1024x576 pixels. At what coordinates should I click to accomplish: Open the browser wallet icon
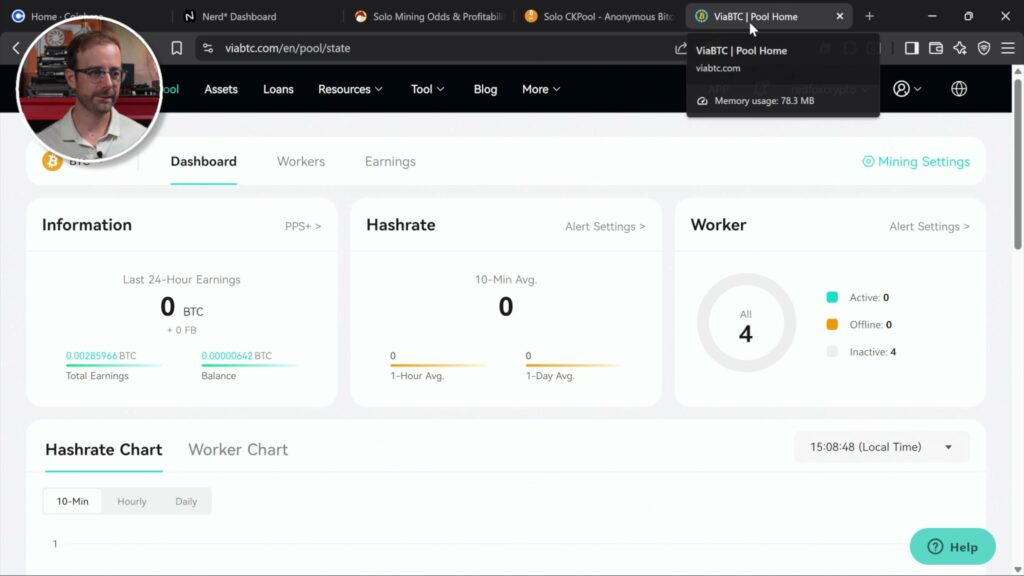pyautogui.click(x=936, y=48)
